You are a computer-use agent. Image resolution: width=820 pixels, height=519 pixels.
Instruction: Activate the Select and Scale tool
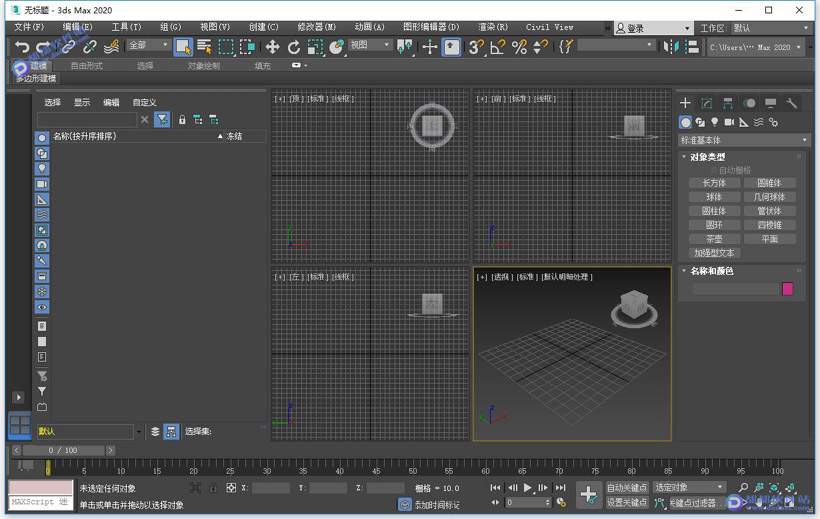315,47
